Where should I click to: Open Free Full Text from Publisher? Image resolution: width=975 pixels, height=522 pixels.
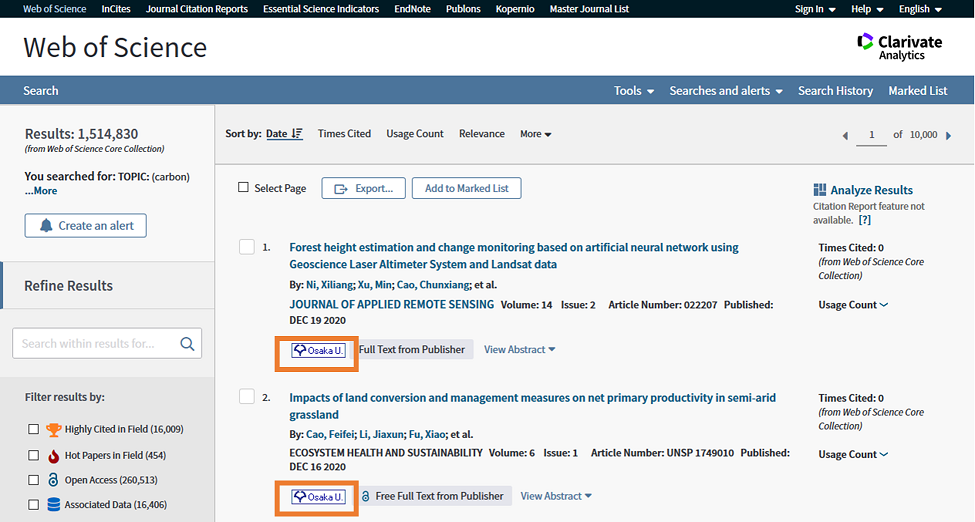pos(434,496)
